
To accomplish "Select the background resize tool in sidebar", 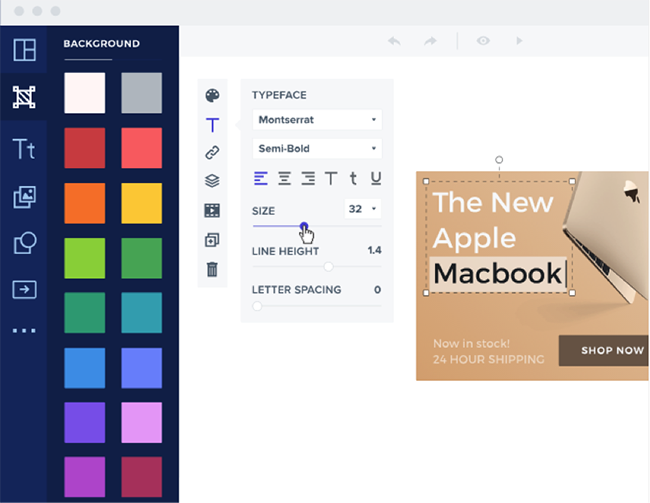I will point(24,97).
